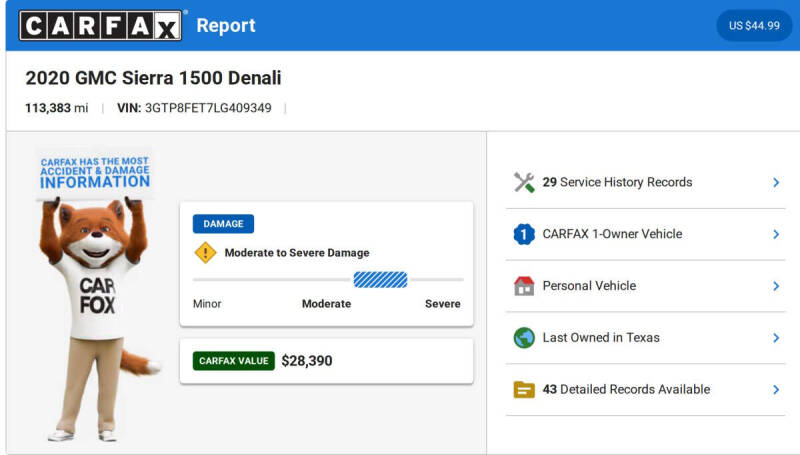Click the 113,383 mi mileage text
The width and height of the screenshot is (800, 455).
(57, 108)
